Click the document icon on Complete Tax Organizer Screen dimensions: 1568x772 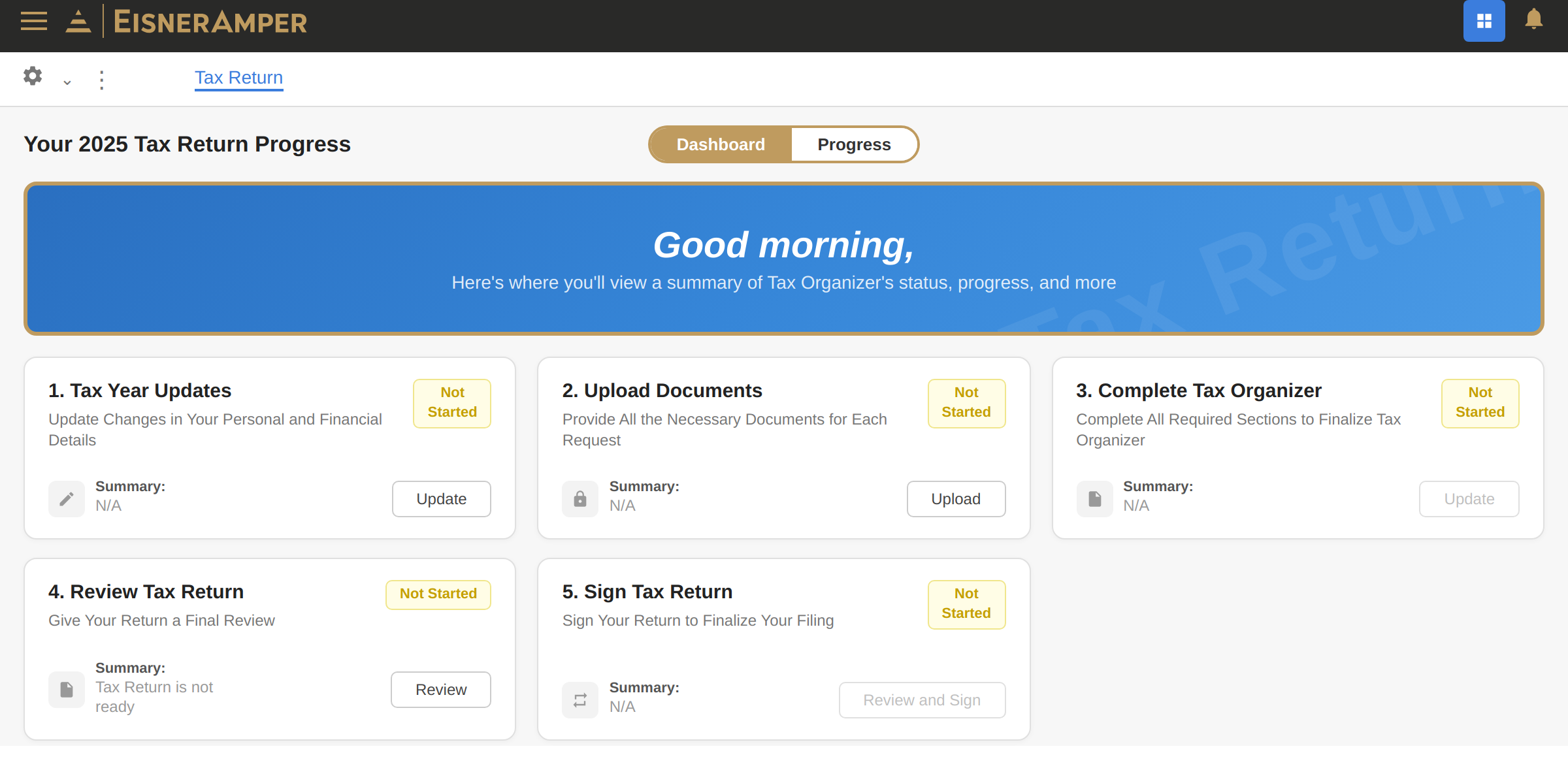1094,498
